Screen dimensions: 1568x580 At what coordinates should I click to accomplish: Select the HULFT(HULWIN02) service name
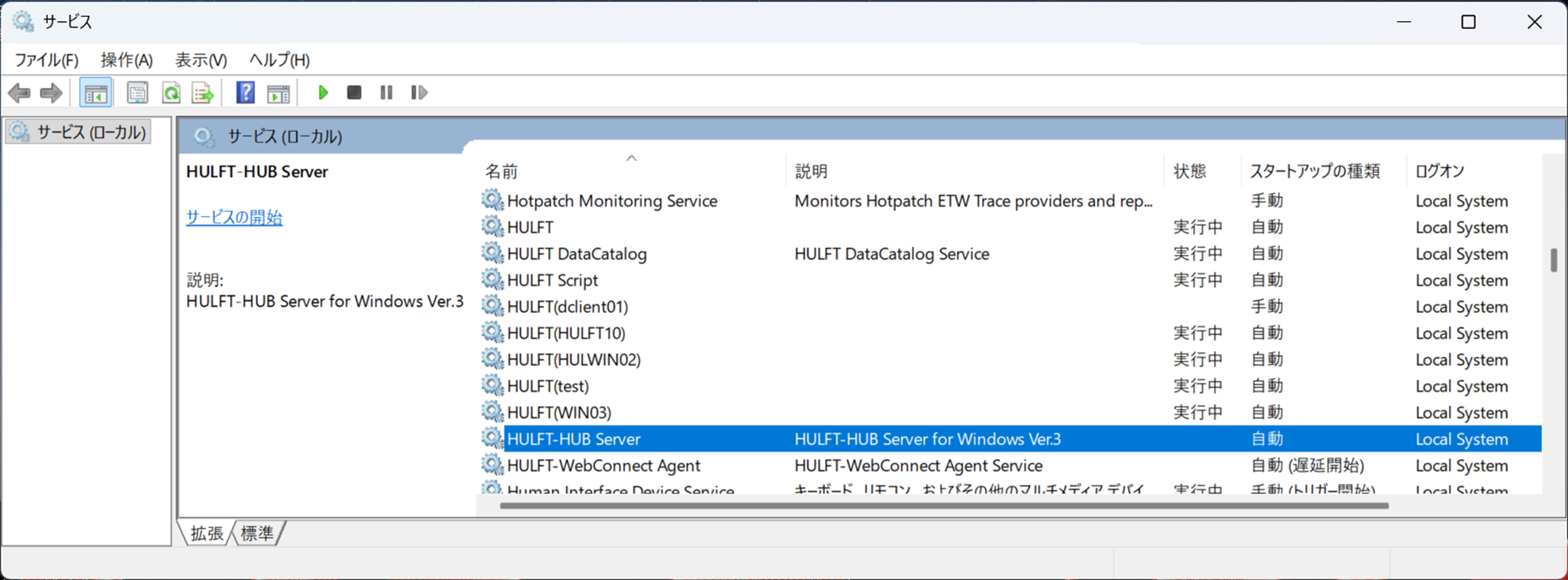pyautogui.click(x=574, y=359)
